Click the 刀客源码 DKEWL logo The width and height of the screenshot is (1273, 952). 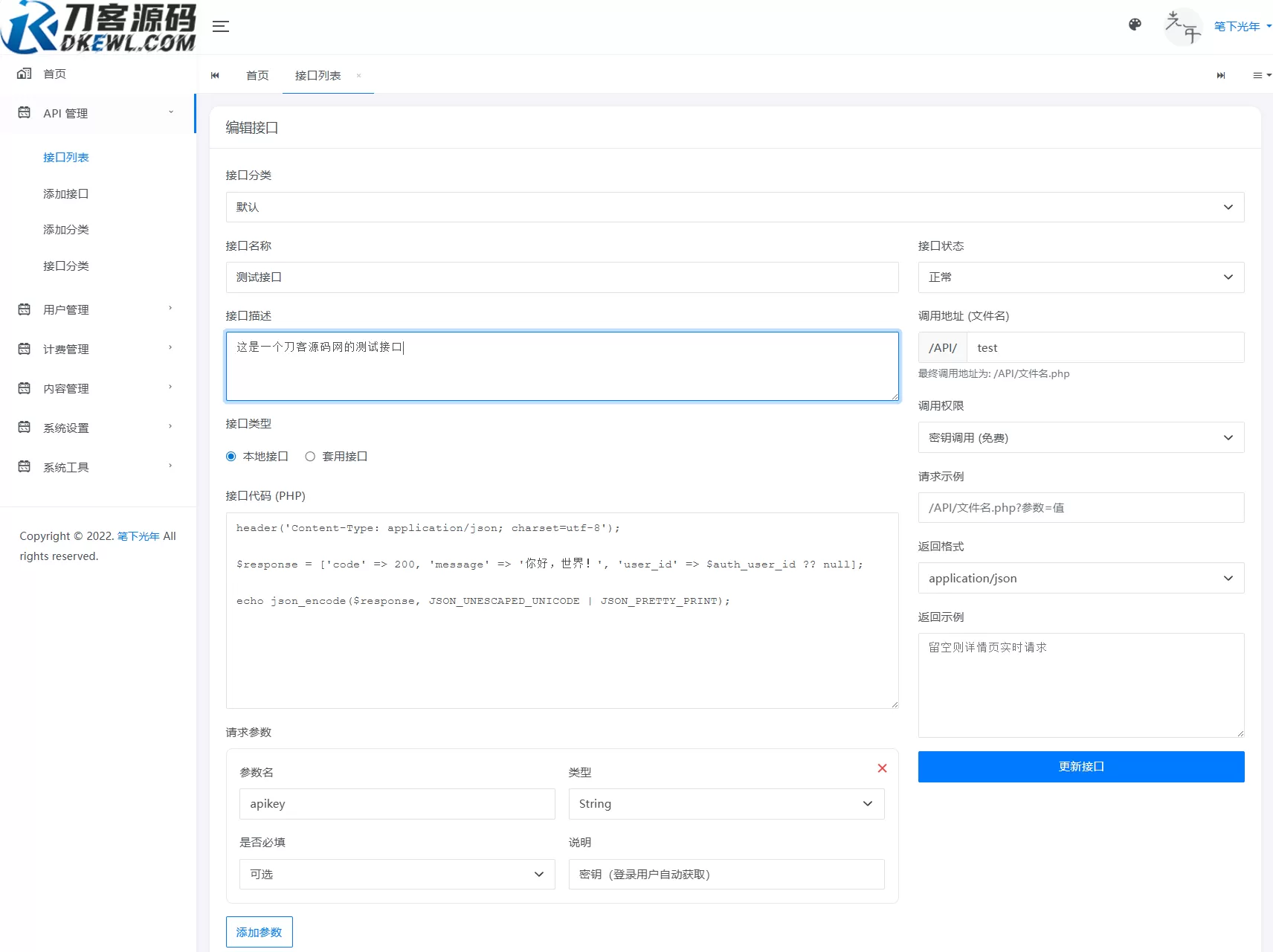click(x=97, y=26)
